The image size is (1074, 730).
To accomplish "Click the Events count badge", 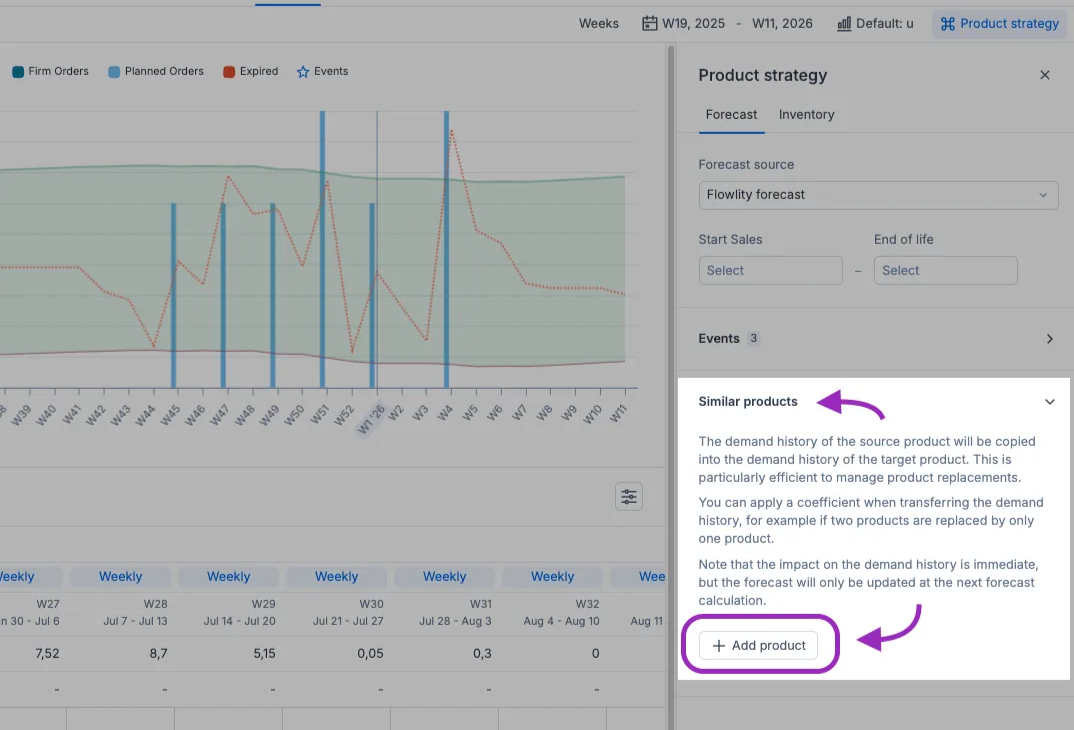I will [x=754, y=339].
